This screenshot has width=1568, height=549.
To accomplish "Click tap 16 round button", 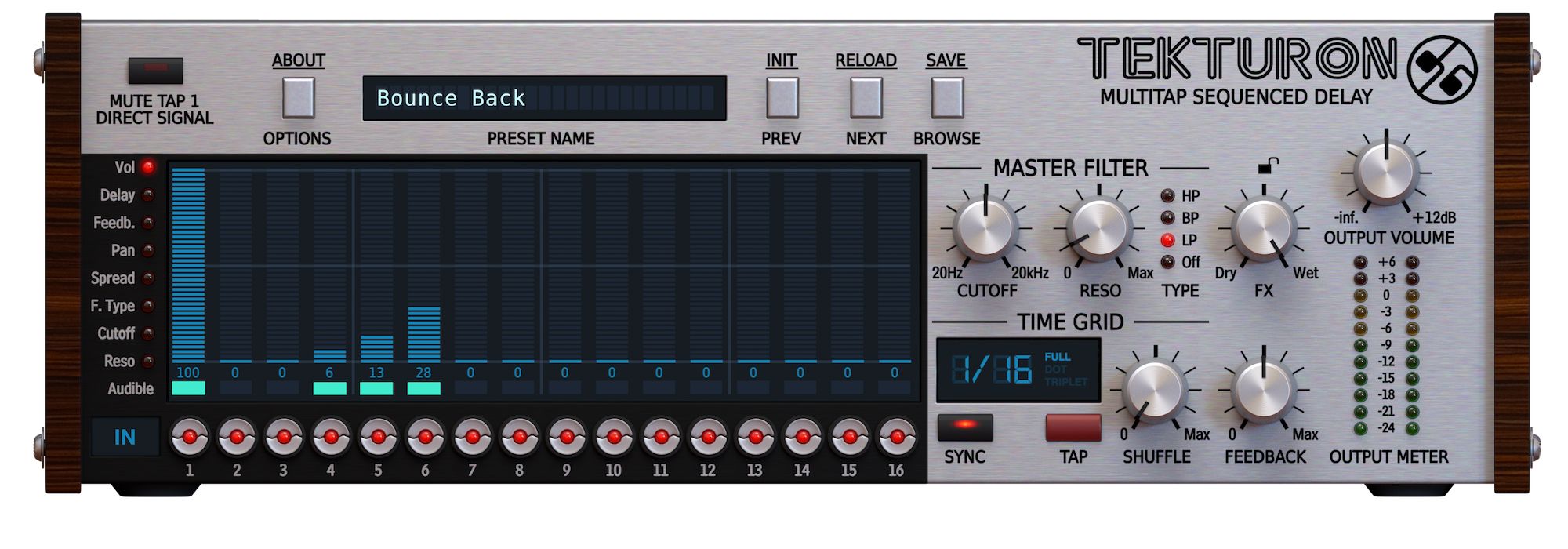I will 896,436.
